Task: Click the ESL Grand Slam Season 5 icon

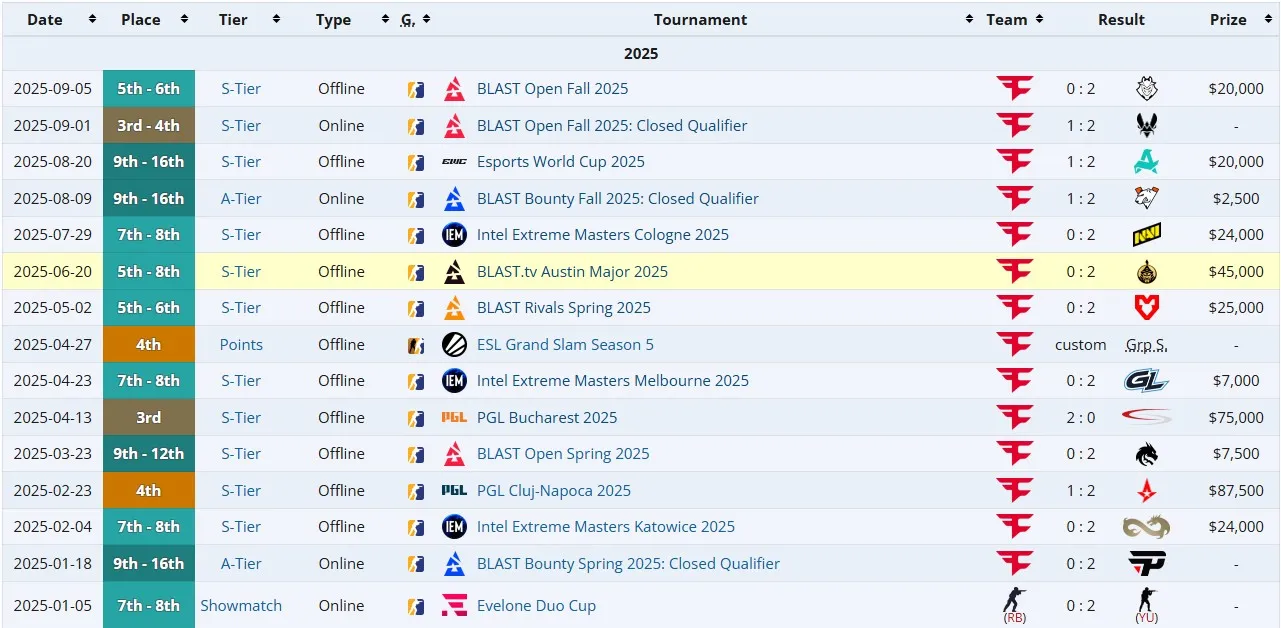Action: (454, 345)
